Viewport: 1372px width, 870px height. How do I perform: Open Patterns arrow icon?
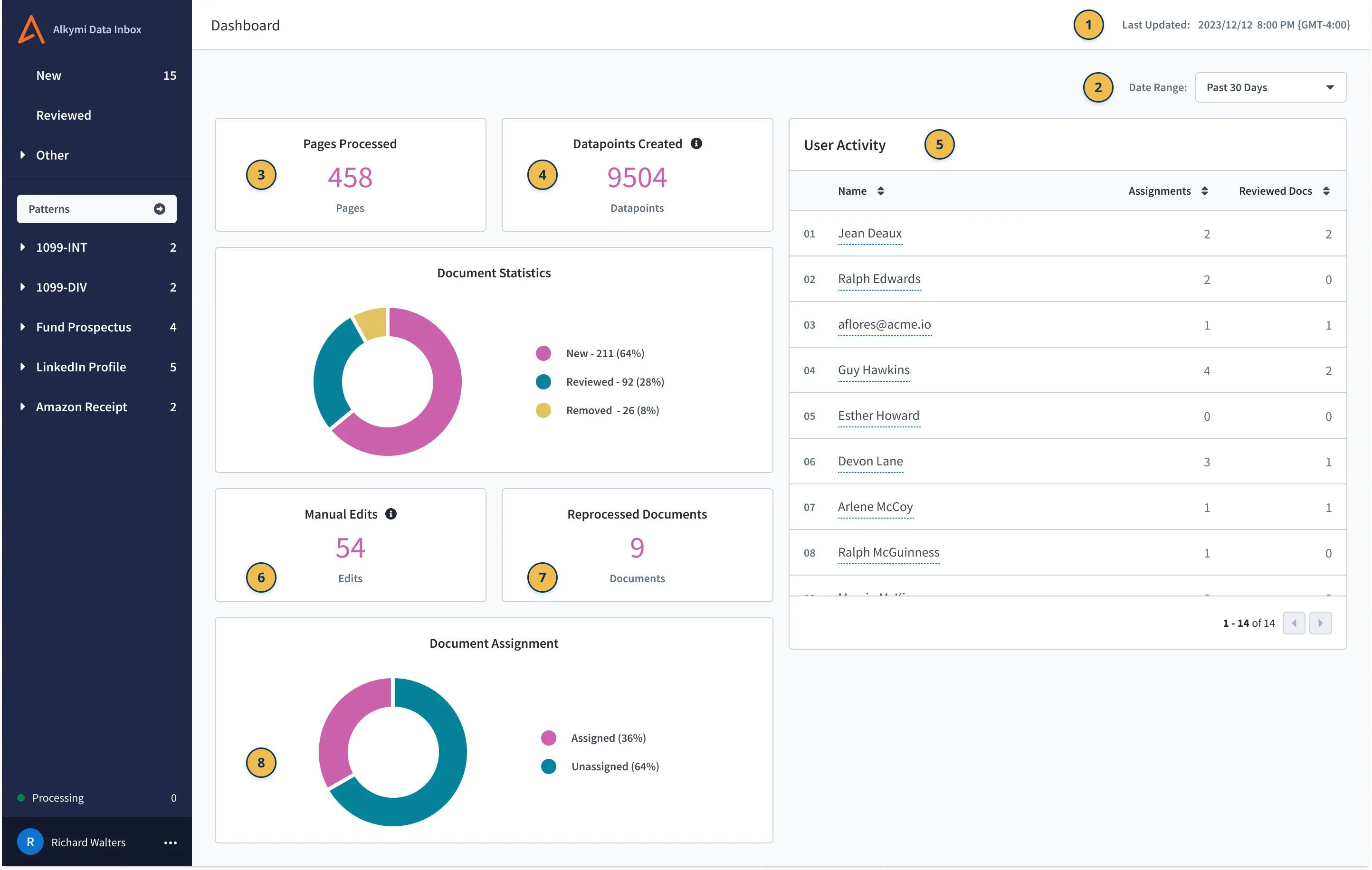[160, 209]
